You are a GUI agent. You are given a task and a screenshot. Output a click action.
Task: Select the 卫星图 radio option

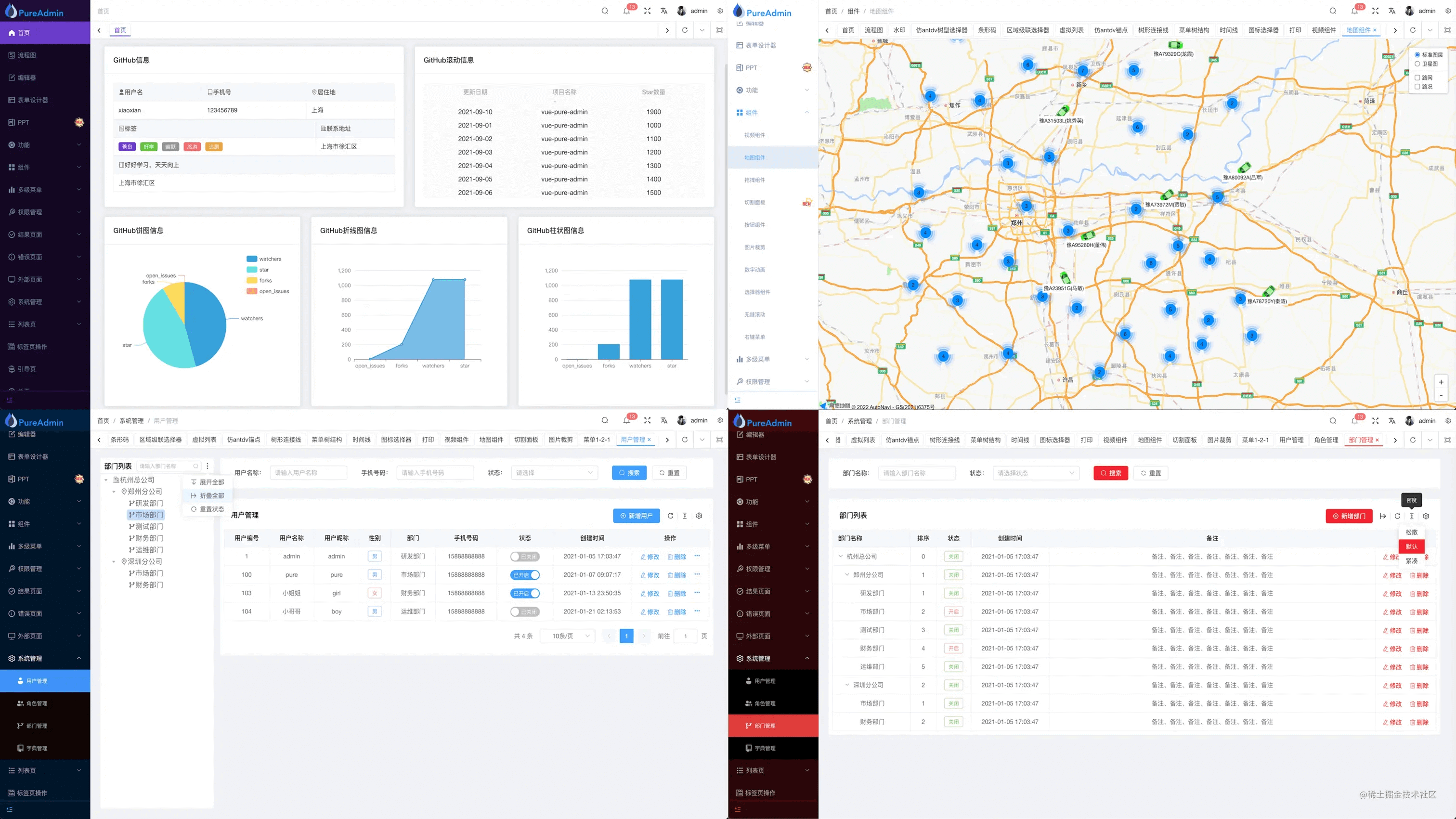(x=1417, y=64)
